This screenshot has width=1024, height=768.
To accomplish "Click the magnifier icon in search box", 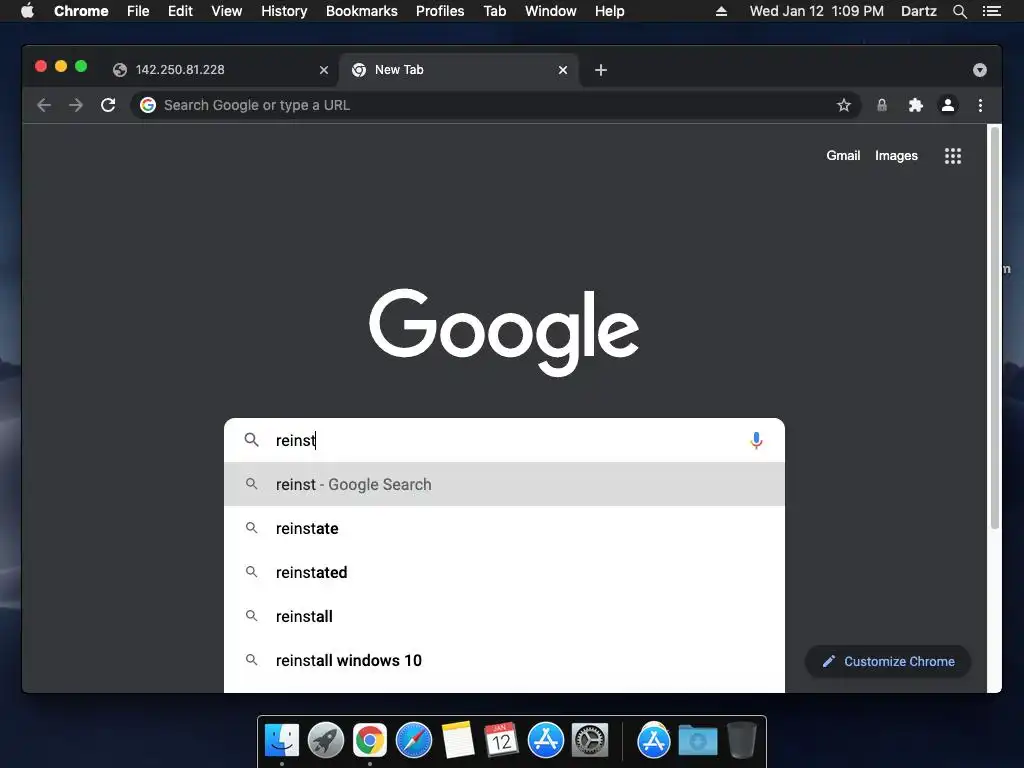I will (251, 440).
